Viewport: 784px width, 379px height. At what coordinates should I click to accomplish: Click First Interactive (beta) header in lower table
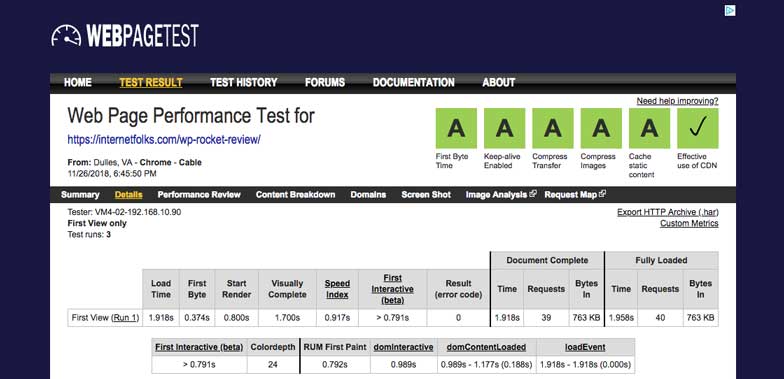(199, 347)
